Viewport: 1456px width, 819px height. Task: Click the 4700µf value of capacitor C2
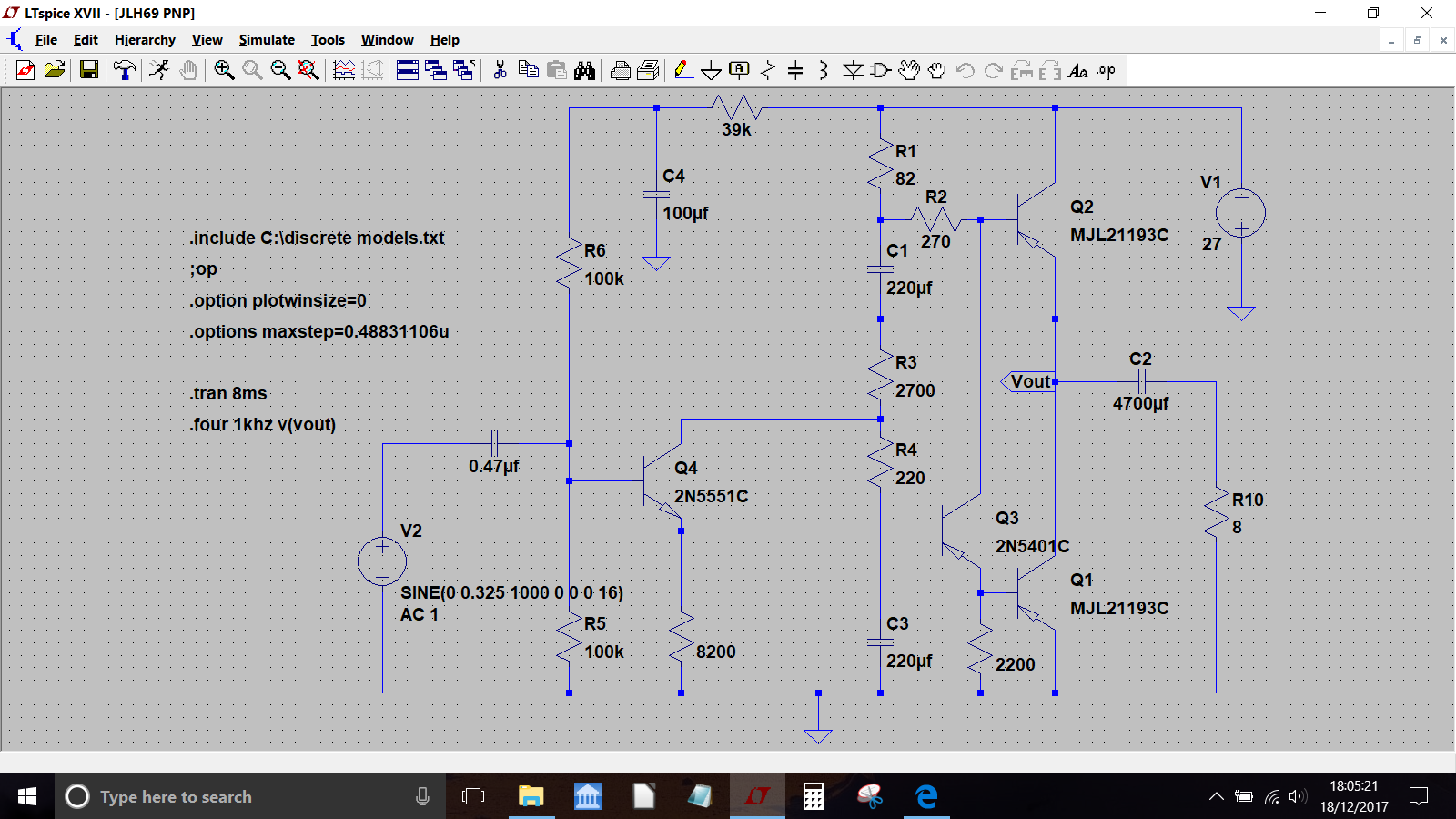(x=1140, y=403)
